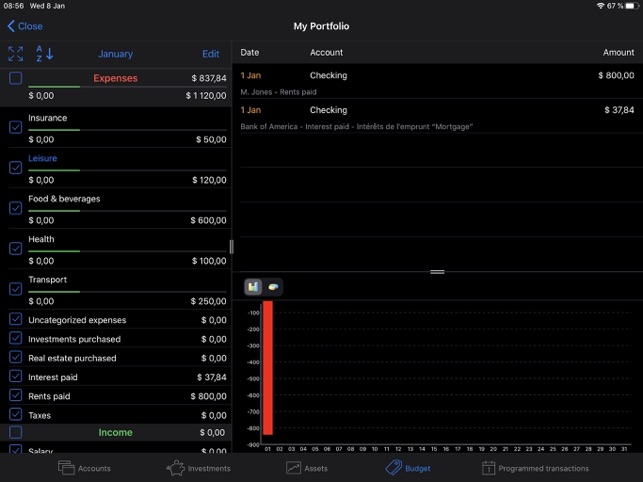
Task: Tap the Income header label
Action: 115,432
